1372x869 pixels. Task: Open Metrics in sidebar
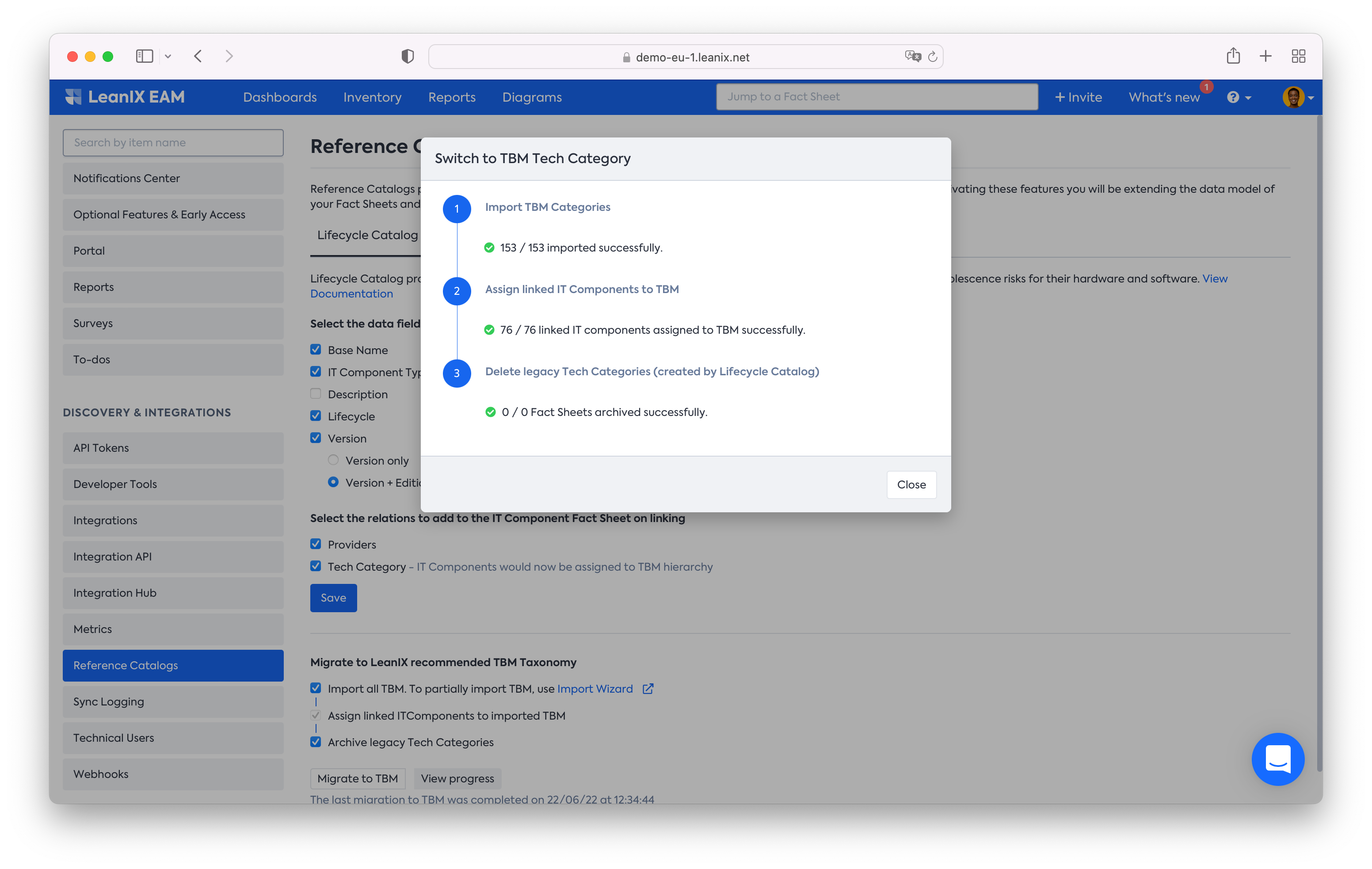(x=173, y=629)
